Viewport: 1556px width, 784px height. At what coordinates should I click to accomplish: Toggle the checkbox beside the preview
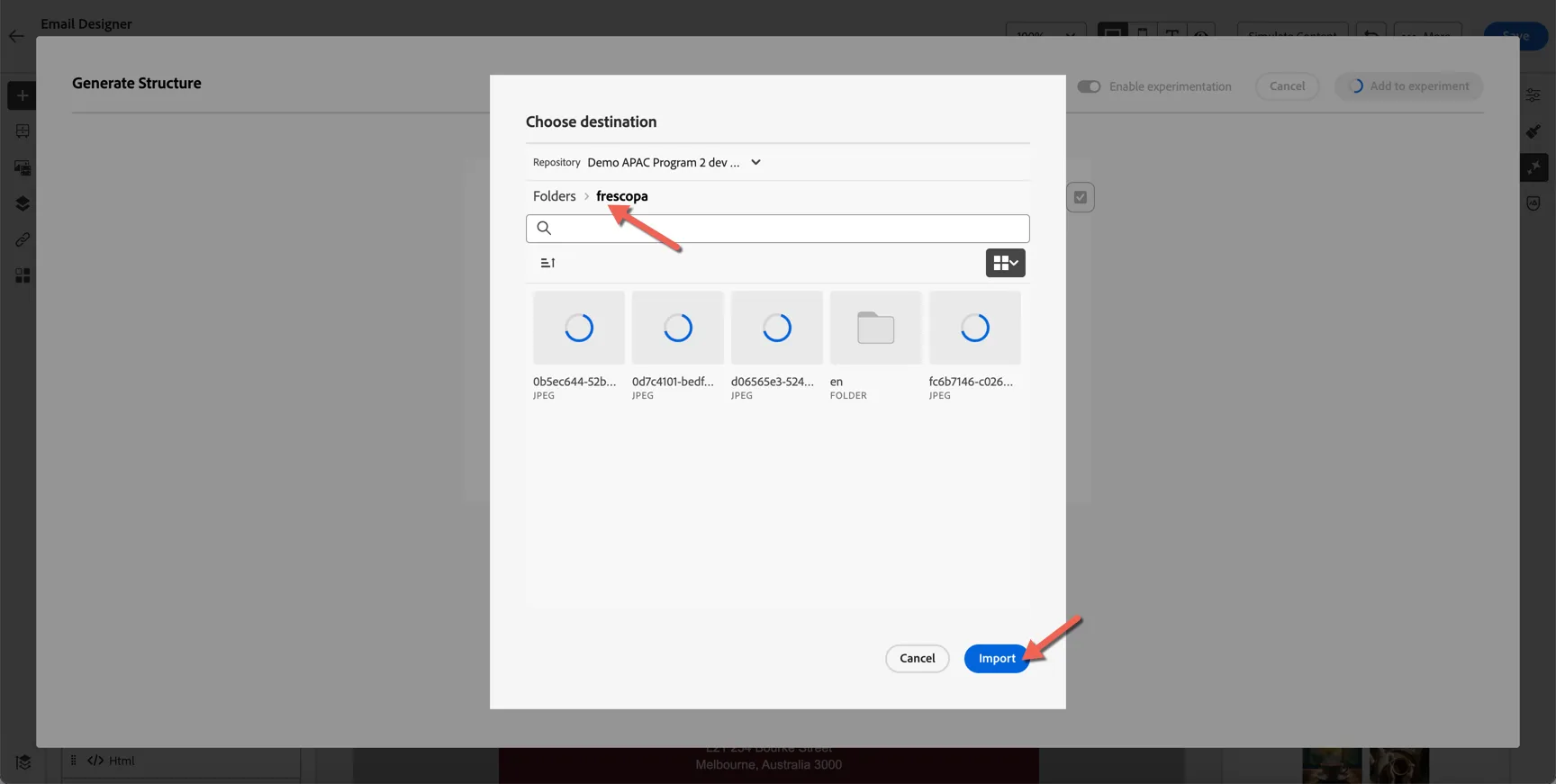(x=1081, y=197)
